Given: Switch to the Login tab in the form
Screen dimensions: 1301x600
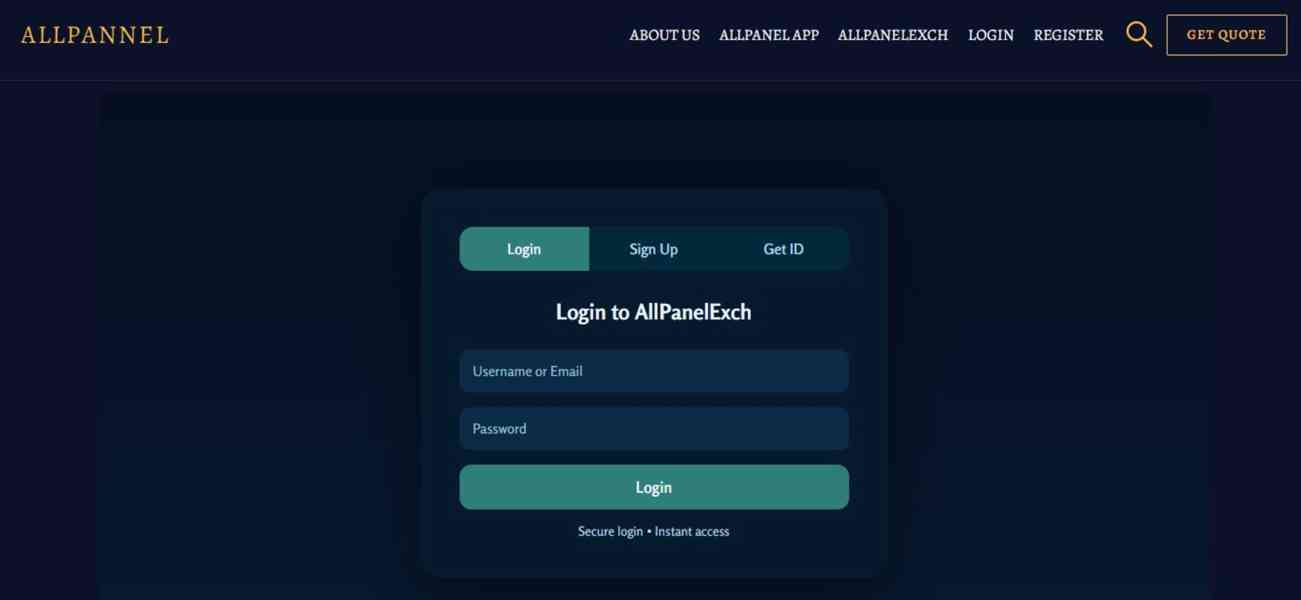Looking at the screenshot, I should click(524, 249).
